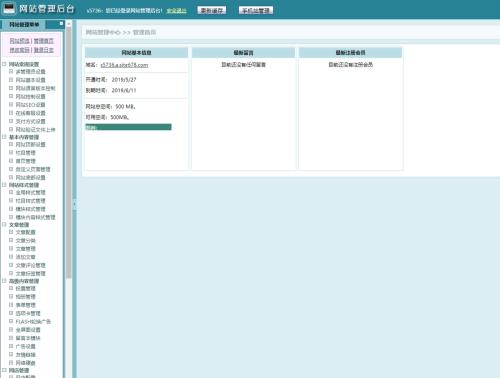The width and height of the screenshot is (500, 378).
Task: Click the 2016/5/27 opening date value
Action: pos(124,80)
